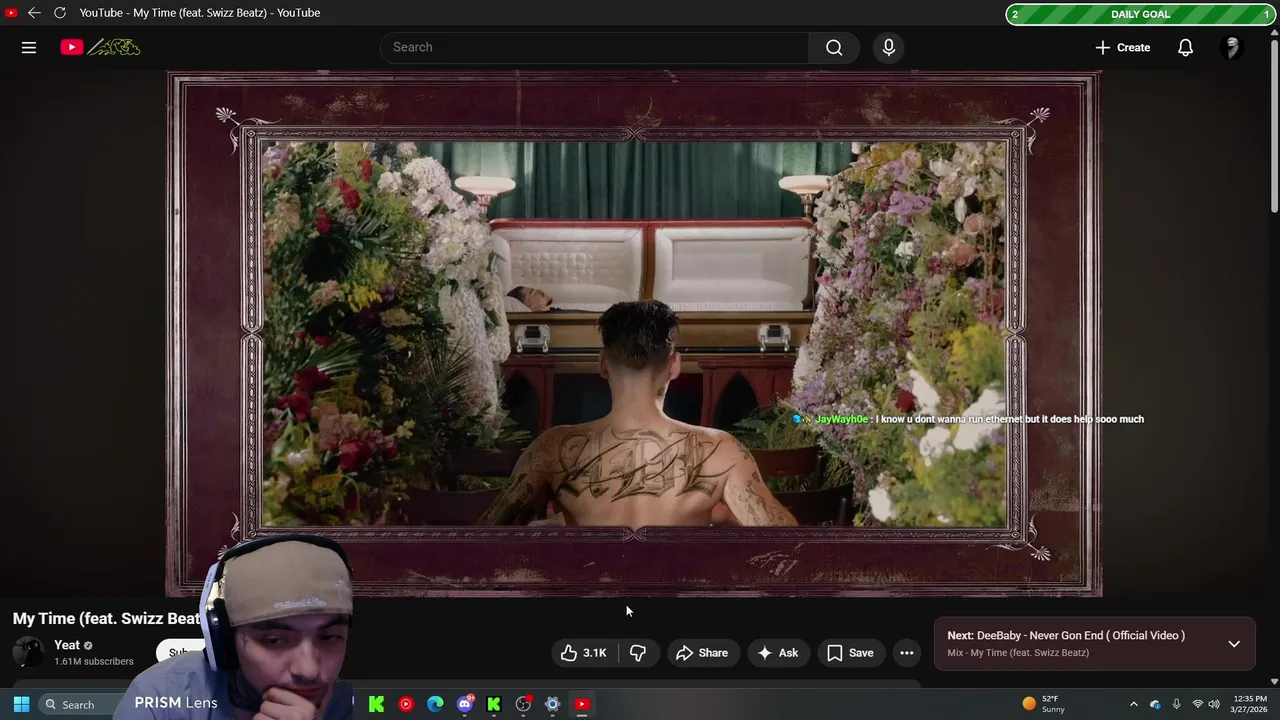This screenshot has width=1280, height=720.
Task: Click the My Time video title
Action: click(107, 619)
